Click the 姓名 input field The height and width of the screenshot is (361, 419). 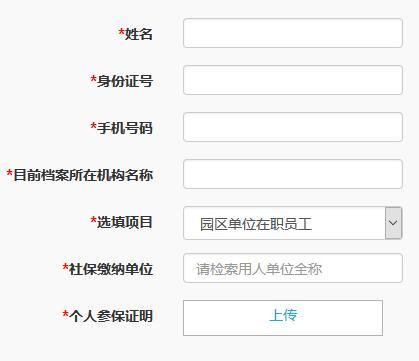293,33
